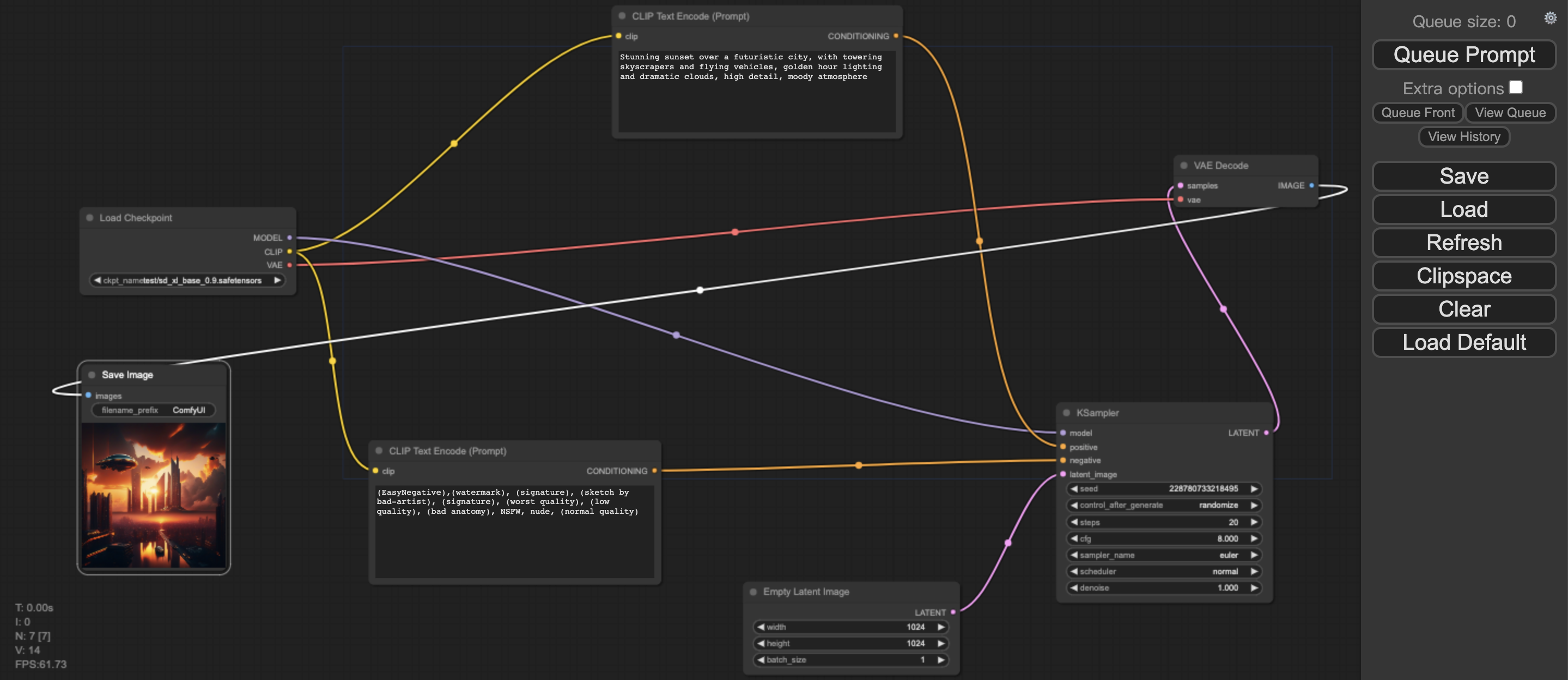Click the generated sunset city thumbnail
1568x680 pixels.
coord(154,496)
